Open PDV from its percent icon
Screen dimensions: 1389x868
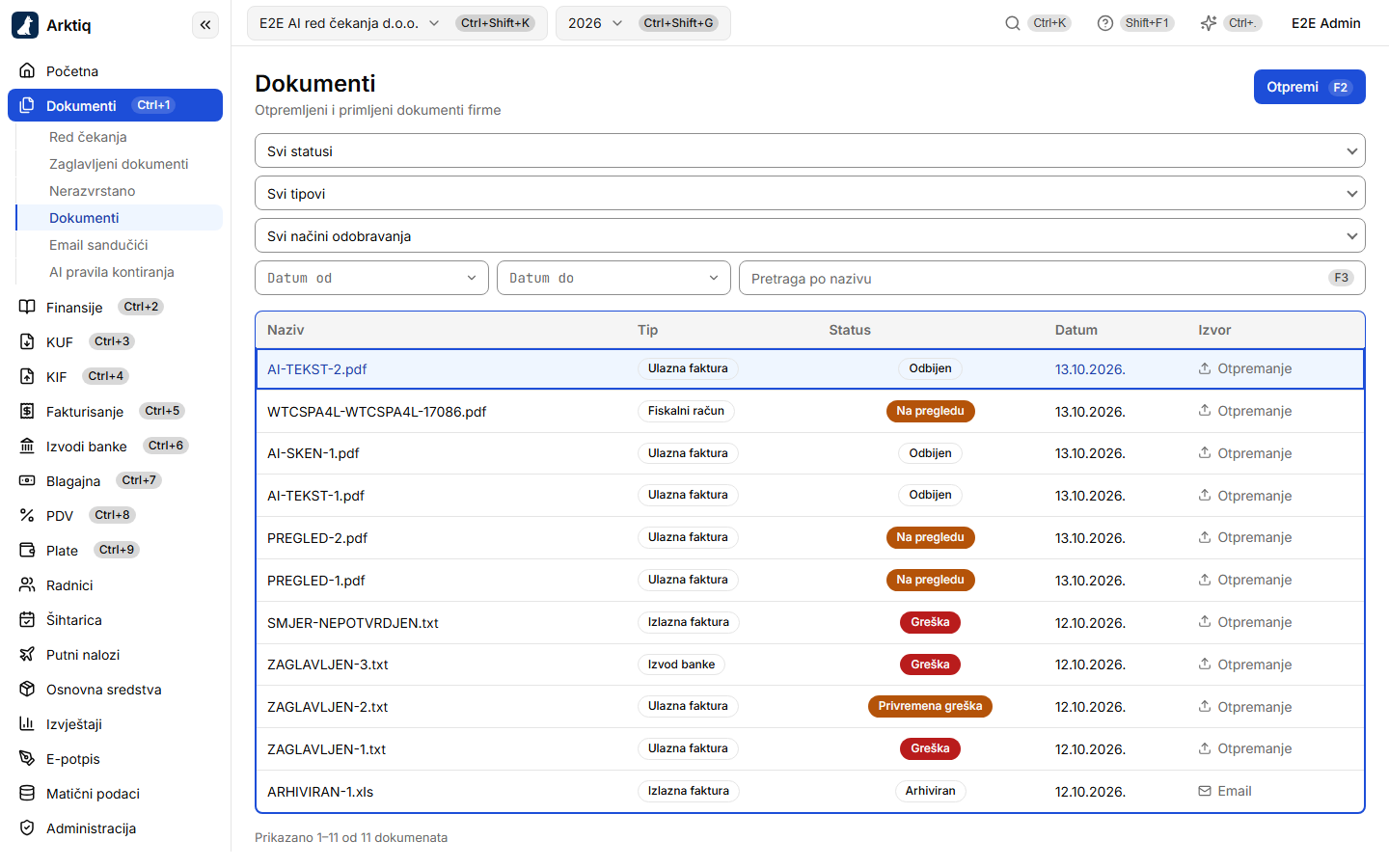click(27, 515)
